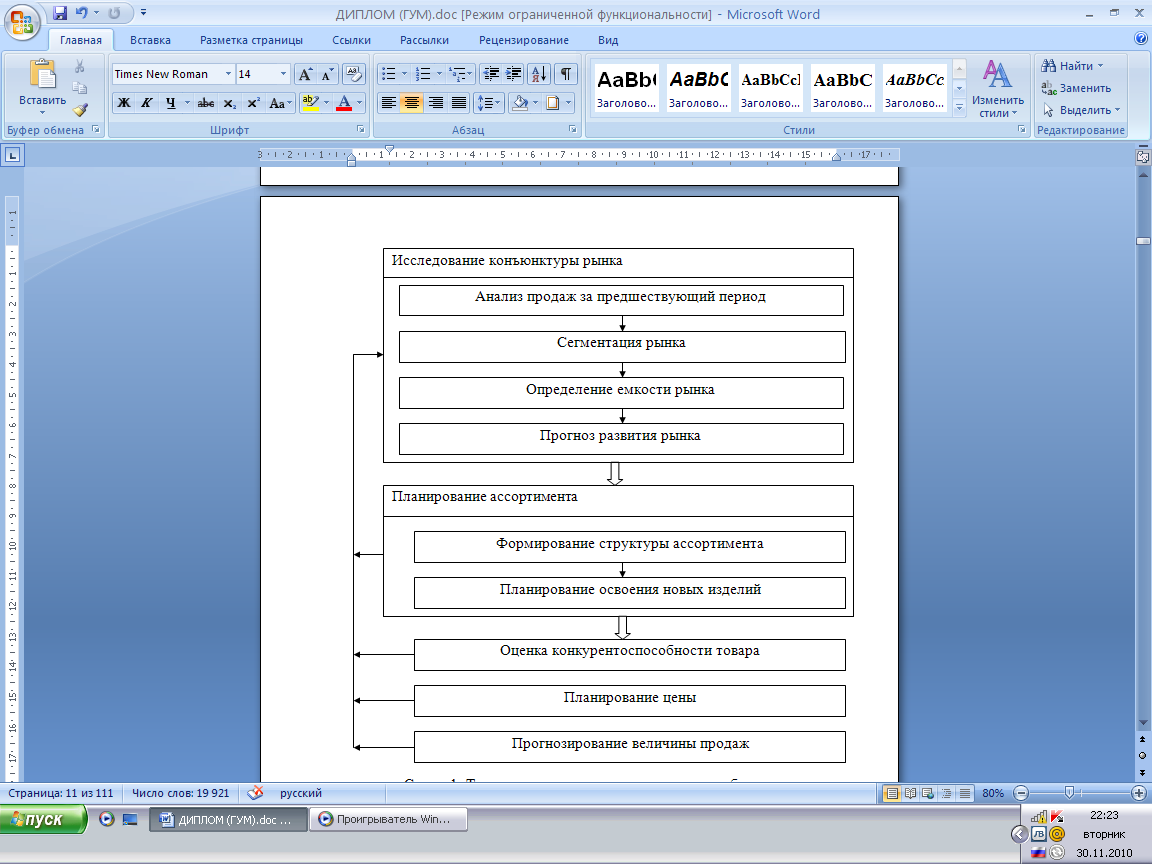The height and width of the screenshot is (864, 1152).
Task: Zoom in with plus button
Action: (x=1139, y=793)
